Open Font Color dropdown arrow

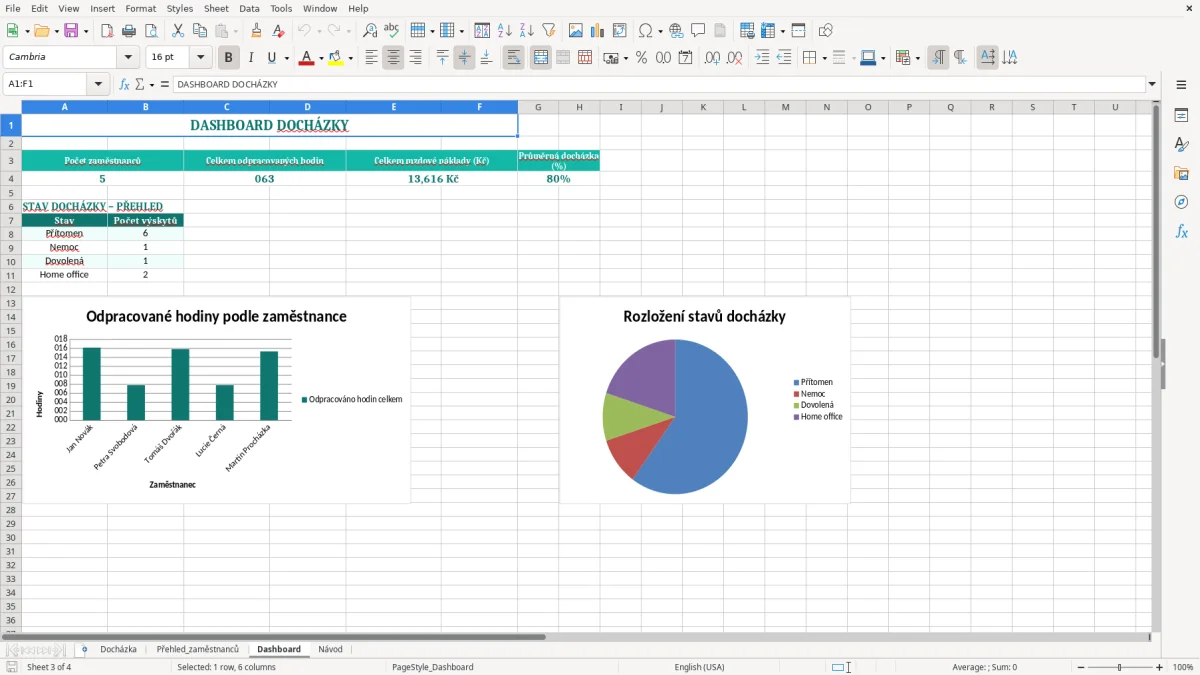click(320, 58)
